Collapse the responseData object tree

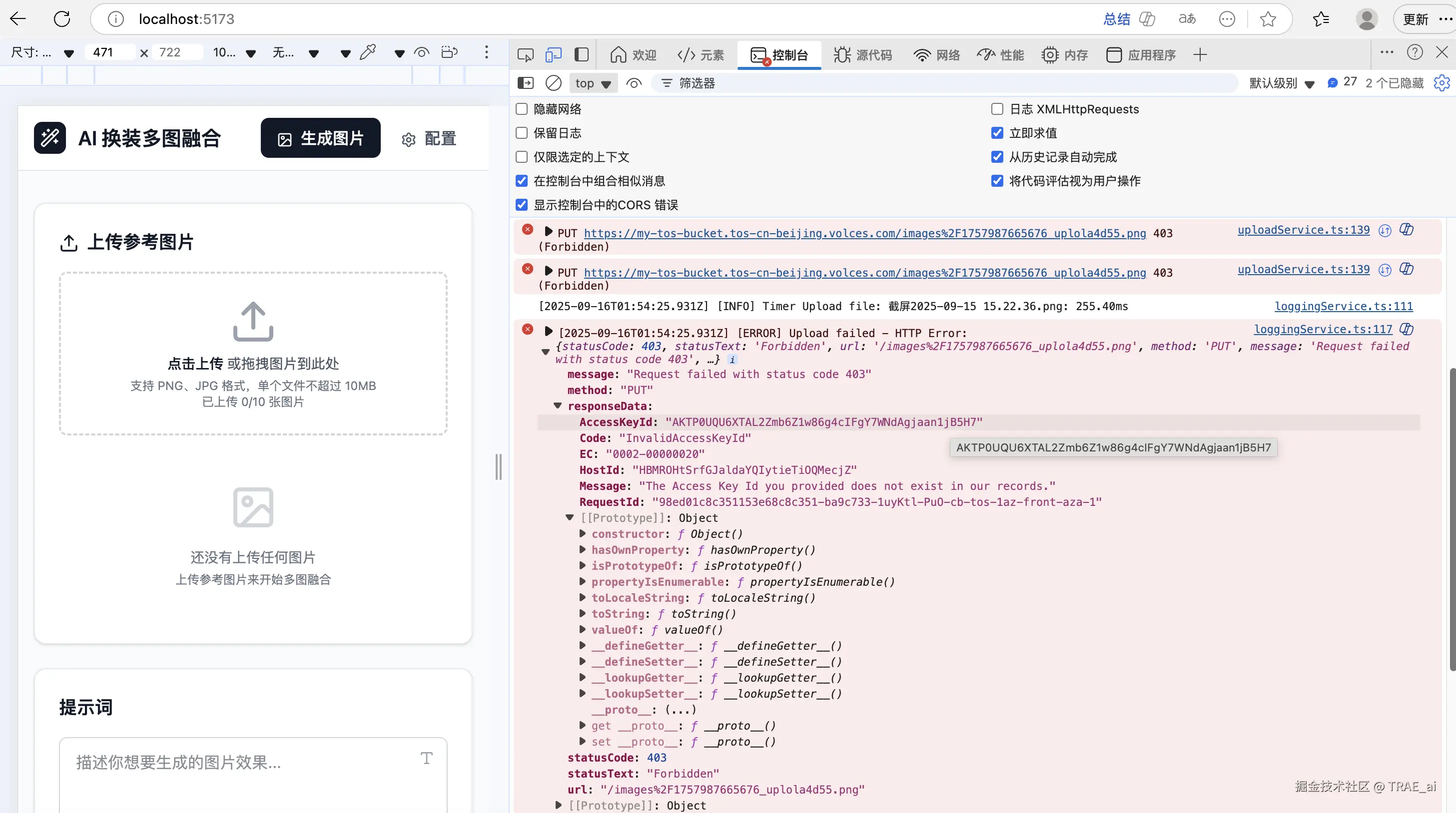tap(558, 406)
